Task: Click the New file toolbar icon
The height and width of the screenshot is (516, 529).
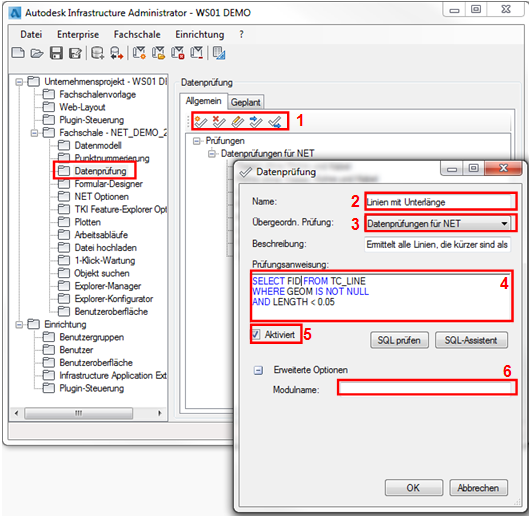Action: coord(18,53)
